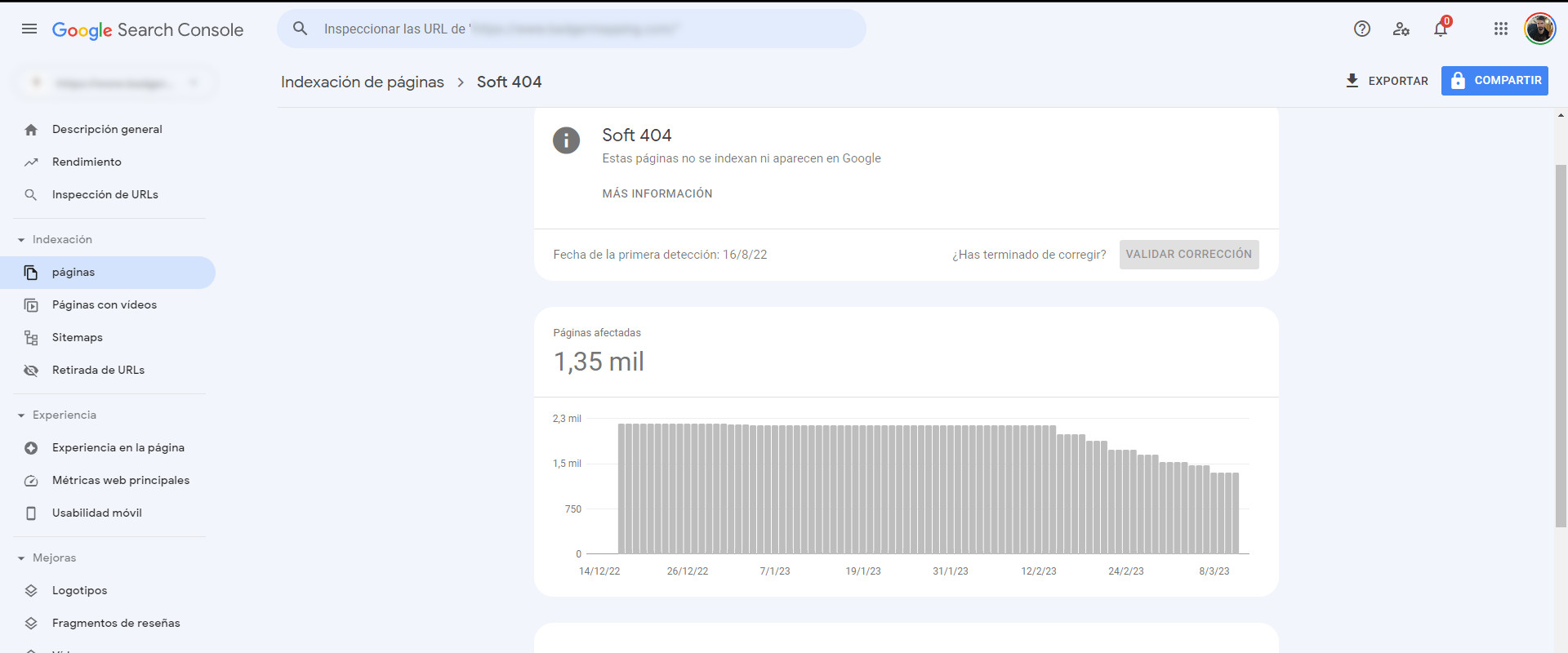
Task: Collapse the Mejoras section
Action: point(21,558)
